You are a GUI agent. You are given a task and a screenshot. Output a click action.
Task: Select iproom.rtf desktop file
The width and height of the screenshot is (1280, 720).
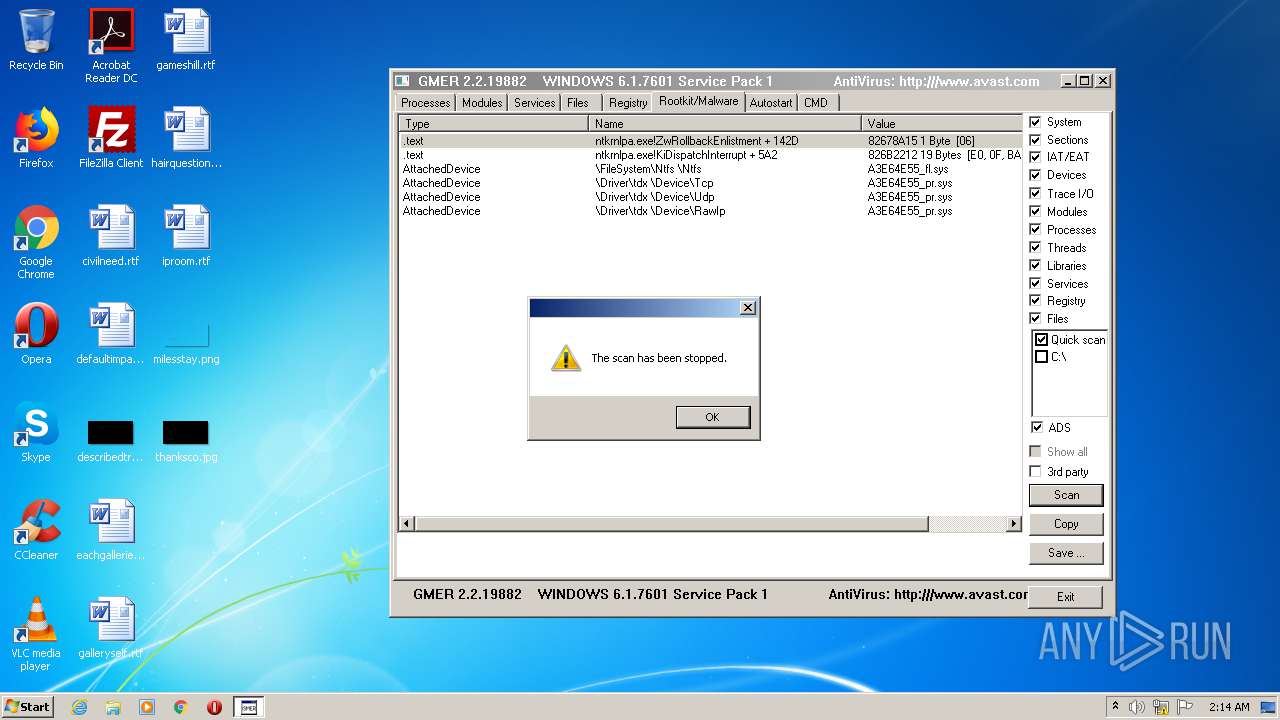click(x=186, y=236)
